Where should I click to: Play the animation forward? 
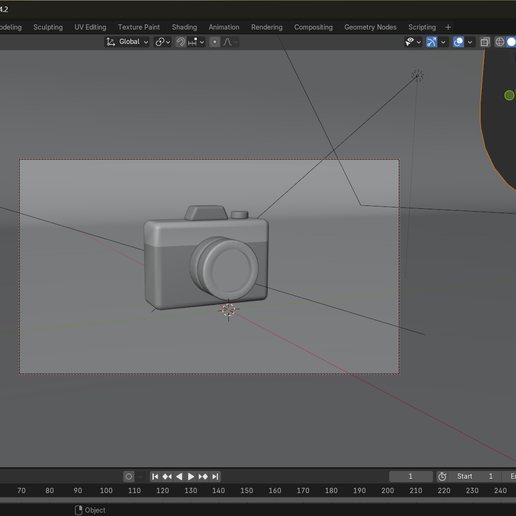click(191, 477)
